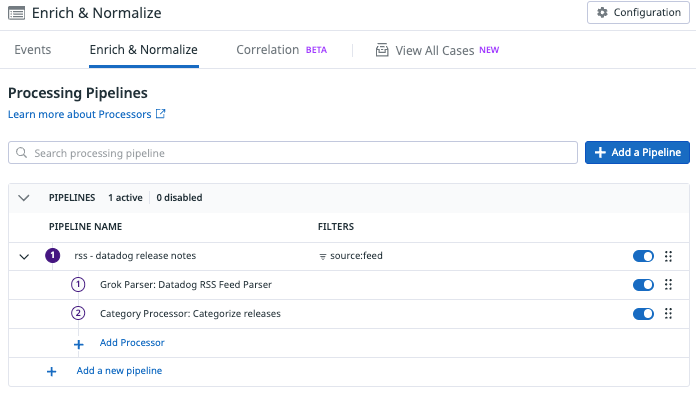Disable the rss - datadog release notes pipeline
The height and width of the screenshot is (395, 696).
point(643,256)
